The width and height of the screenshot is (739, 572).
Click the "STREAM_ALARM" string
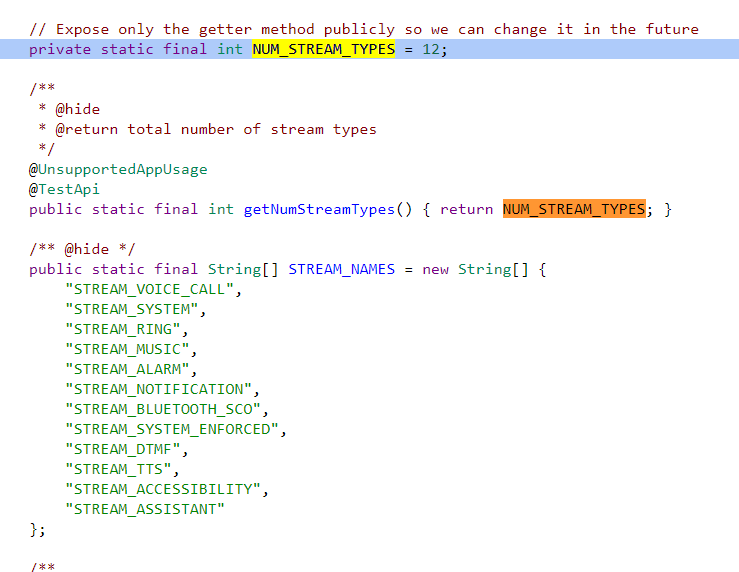coord(127,369)
